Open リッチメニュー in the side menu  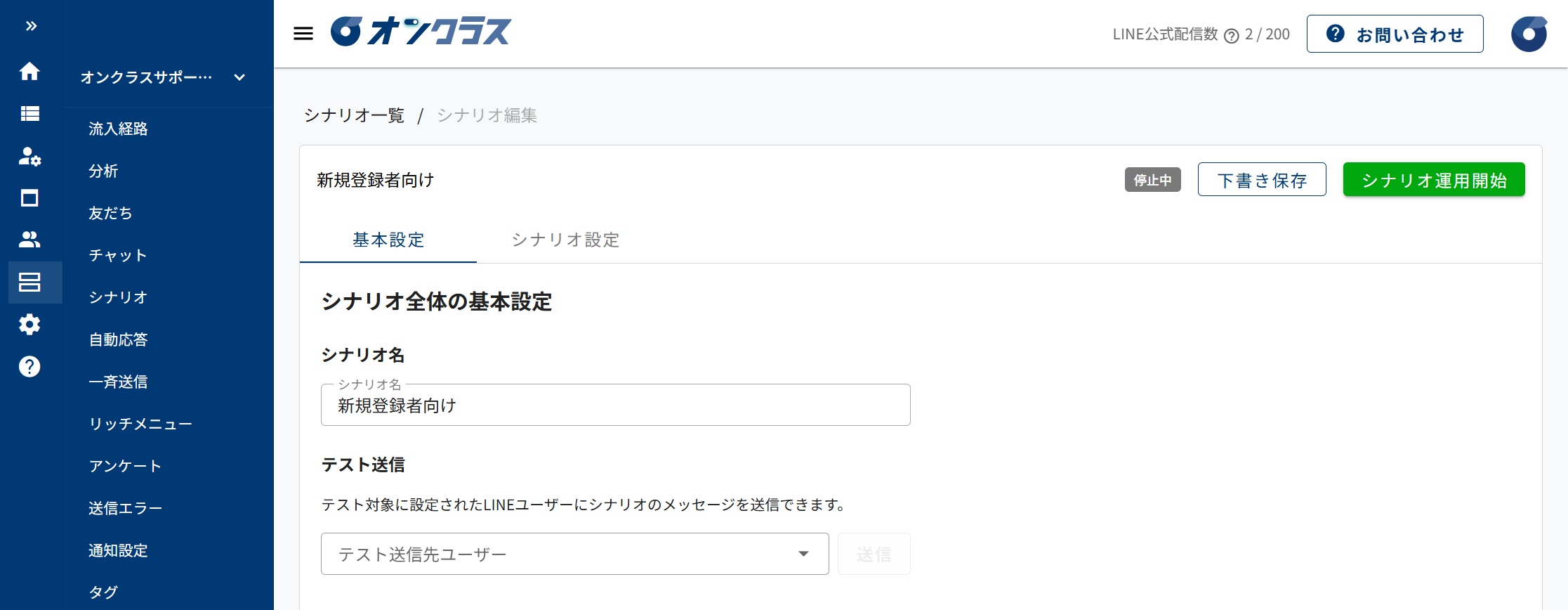tap(140, 424)
